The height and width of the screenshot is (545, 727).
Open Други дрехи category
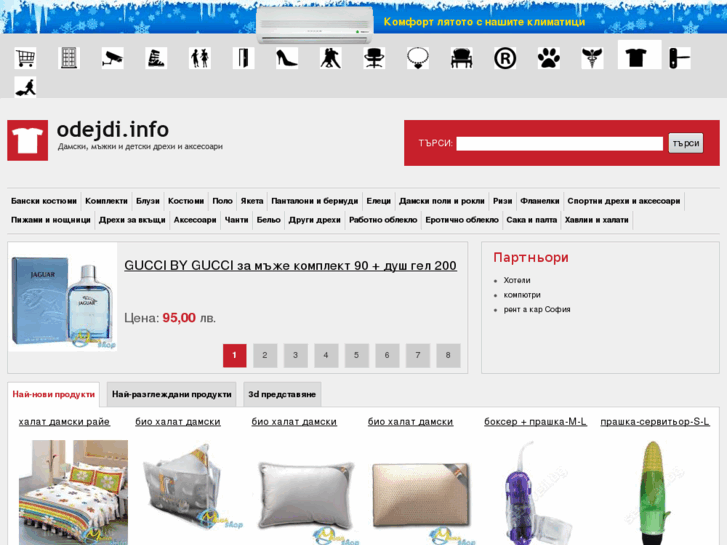pos(314,220)
